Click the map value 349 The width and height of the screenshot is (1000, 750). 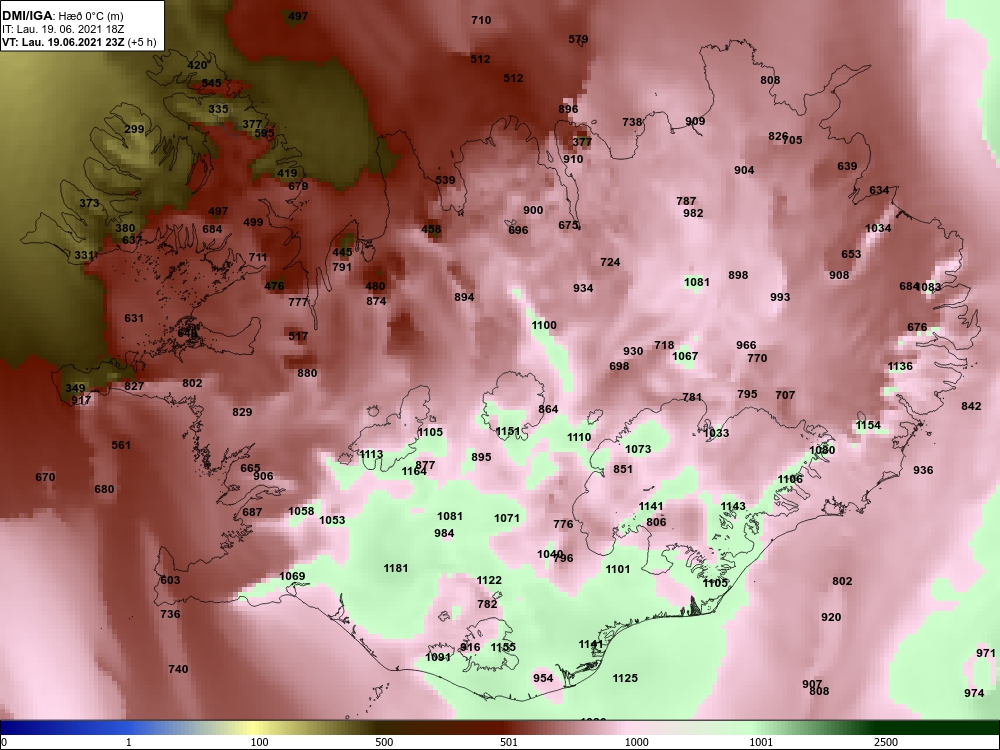(x=75, y=388)
